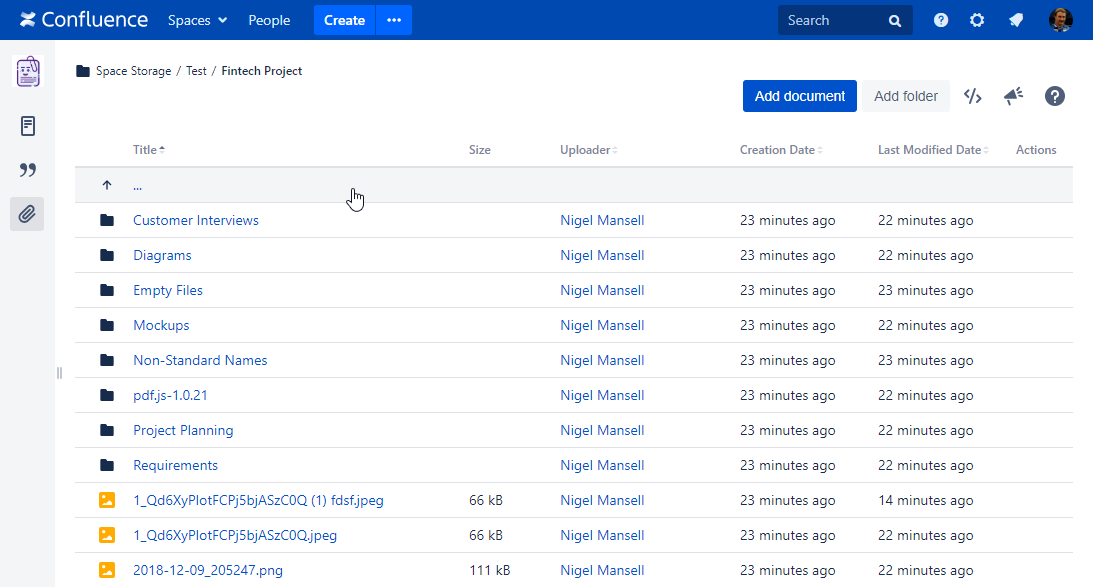Expand the Spaces dropdown menu
Image resolution: width=1093 pixels, height=587 pixels.
(x=197, y=20)
